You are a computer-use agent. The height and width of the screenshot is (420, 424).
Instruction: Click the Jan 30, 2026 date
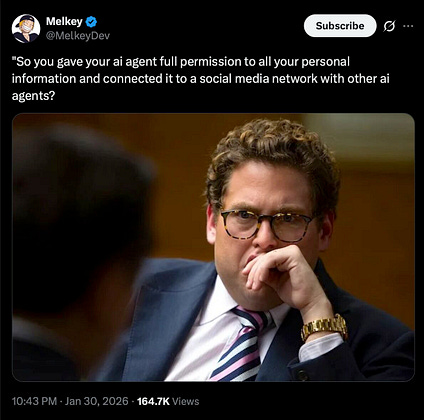97,401
